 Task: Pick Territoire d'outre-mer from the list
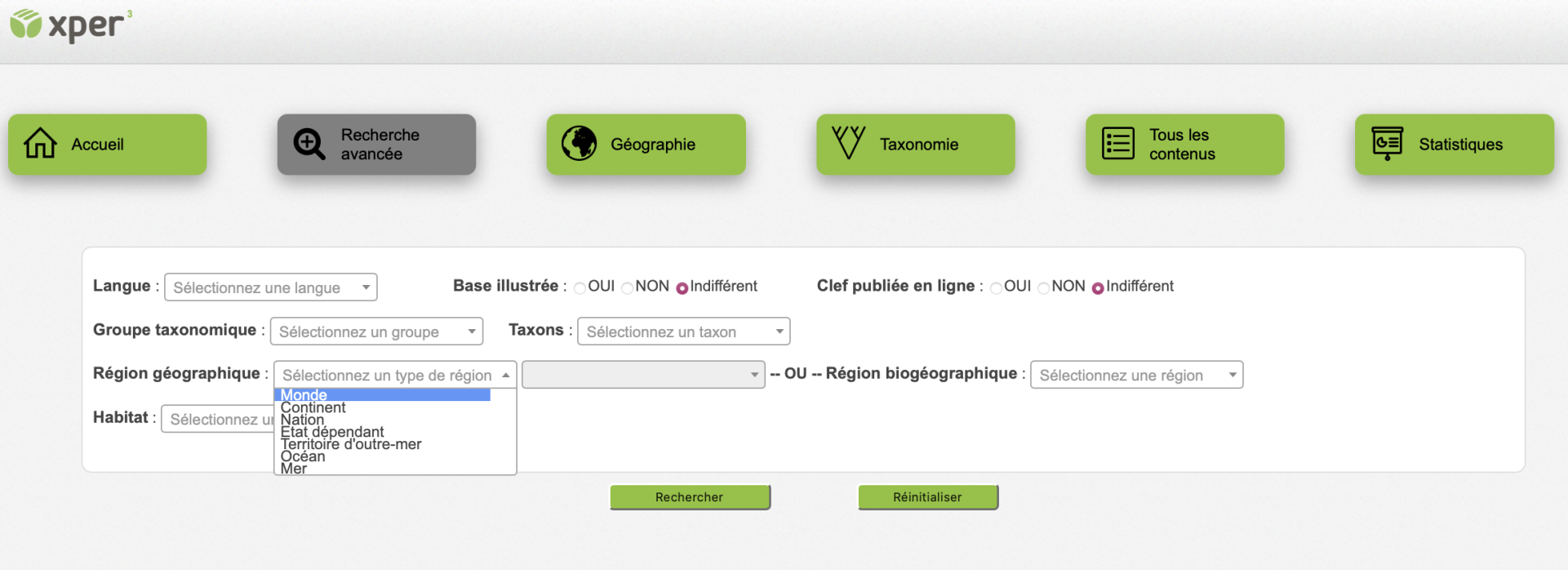351,444
